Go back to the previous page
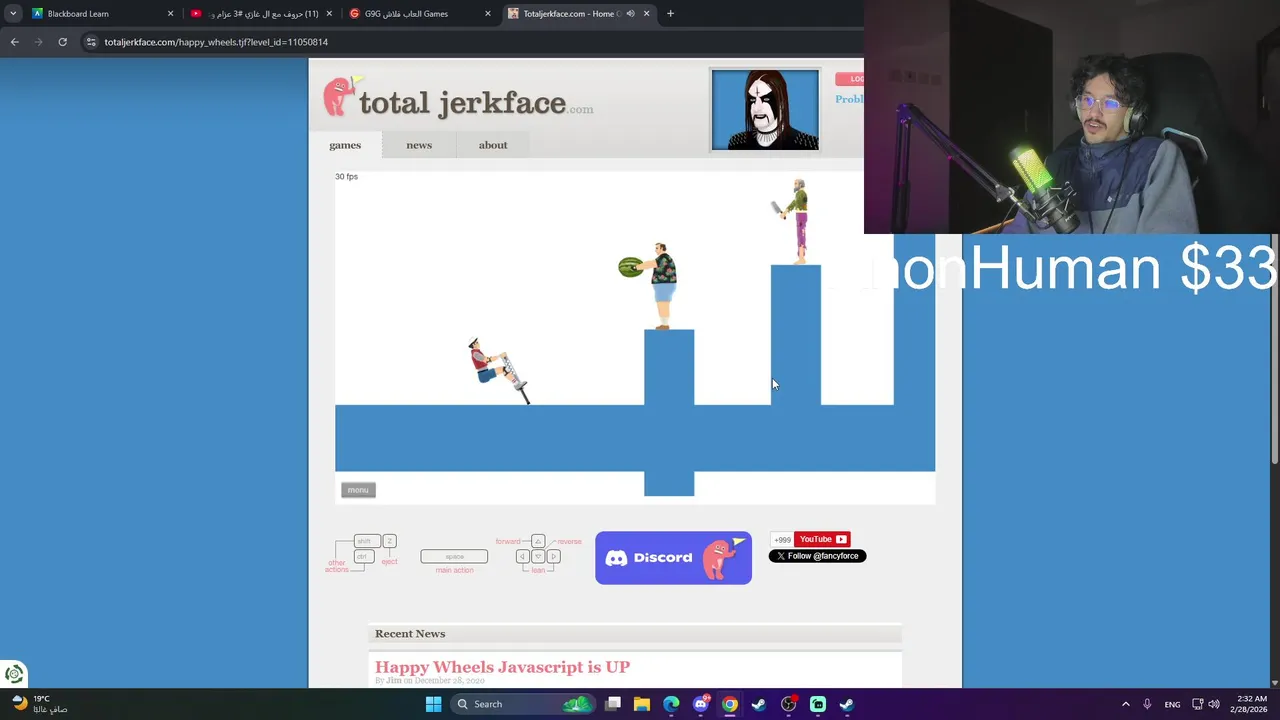Viewport: 1280px width, 720px height. (14, 42)
